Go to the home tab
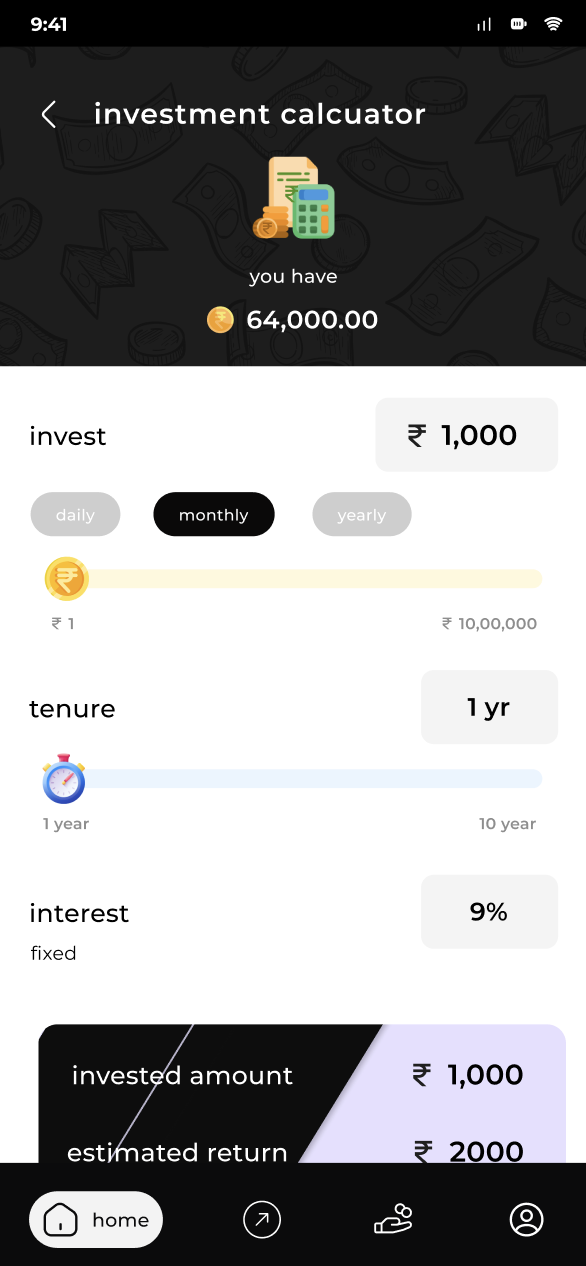586x1266 pixels. [x=96, y=1219]
